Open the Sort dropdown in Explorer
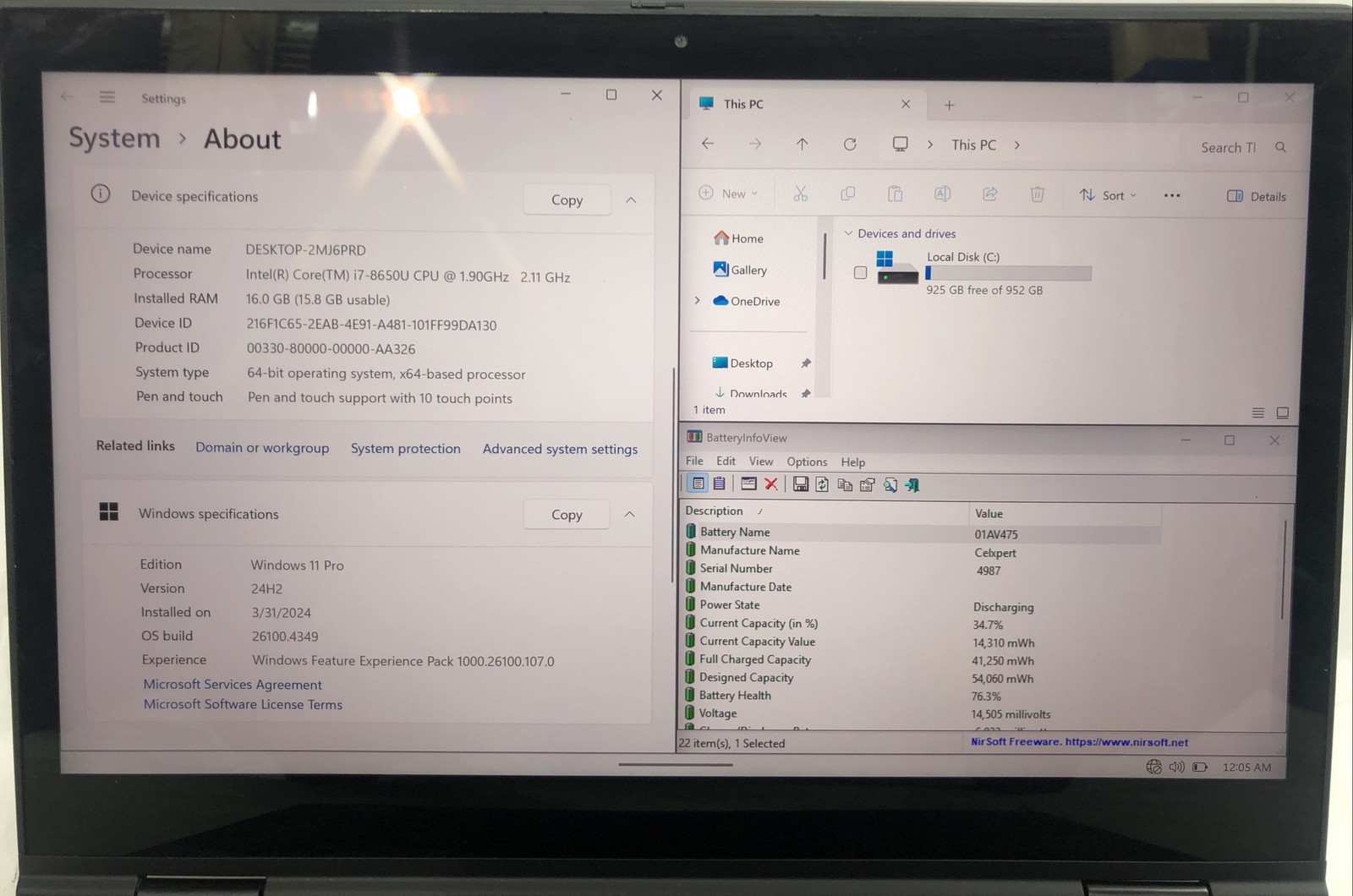This screenshot has width=1353, height=896. pos(1108,195)
